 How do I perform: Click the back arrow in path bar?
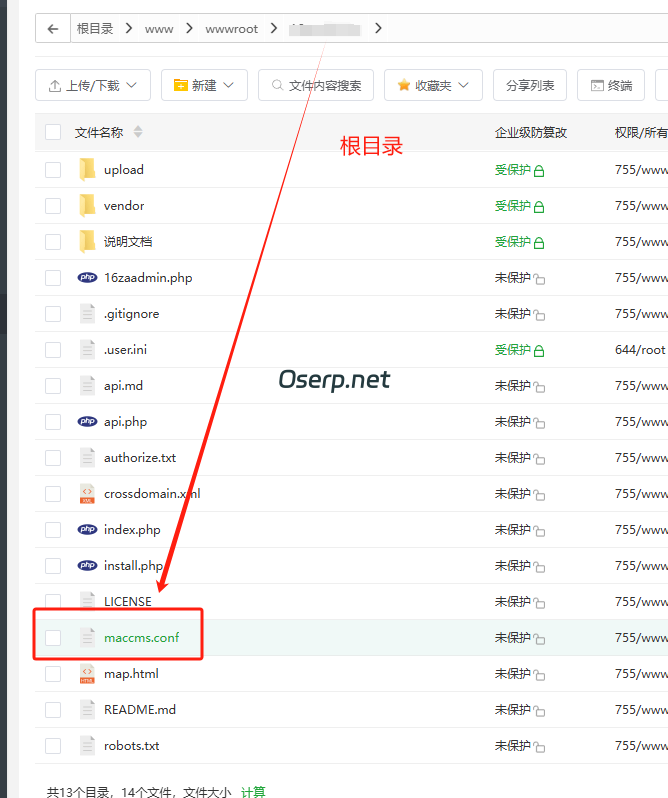pyautogui.click(x=53, y=29)
